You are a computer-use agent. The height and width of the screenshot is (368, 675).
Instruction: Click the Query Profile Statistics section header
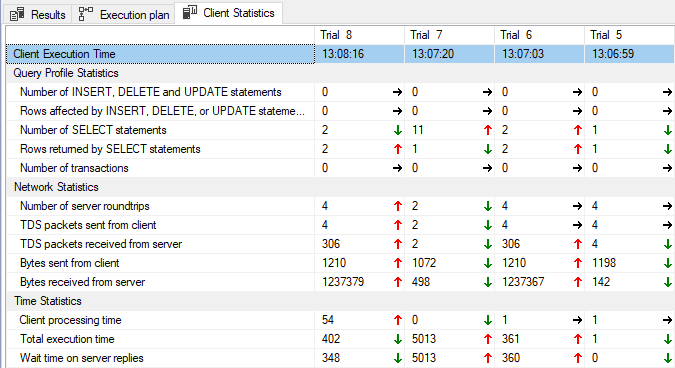pos(66,73)
